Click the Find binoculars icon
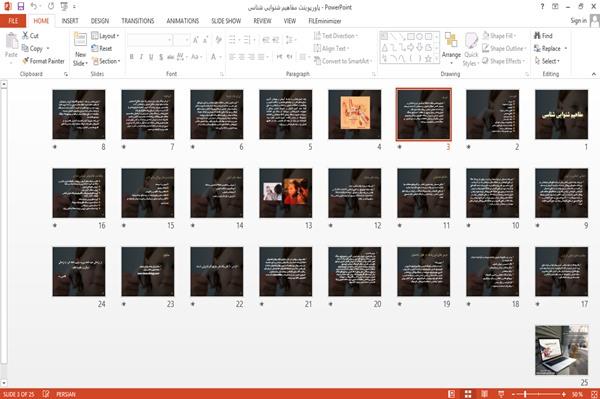Image resolution: width=600 pixels, height=399 pixels. [x=537, y=36]
